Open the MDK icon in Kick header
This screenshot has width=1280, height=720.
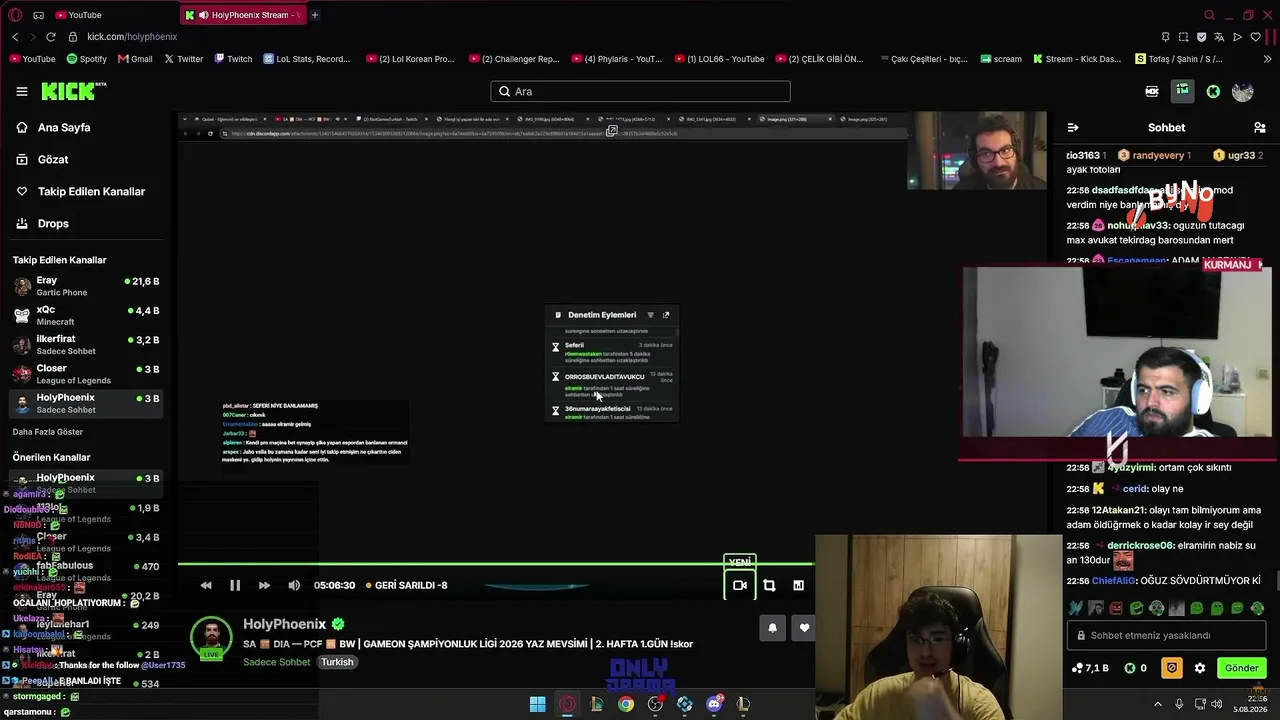pyautogui.click(x=1152, y=91)
